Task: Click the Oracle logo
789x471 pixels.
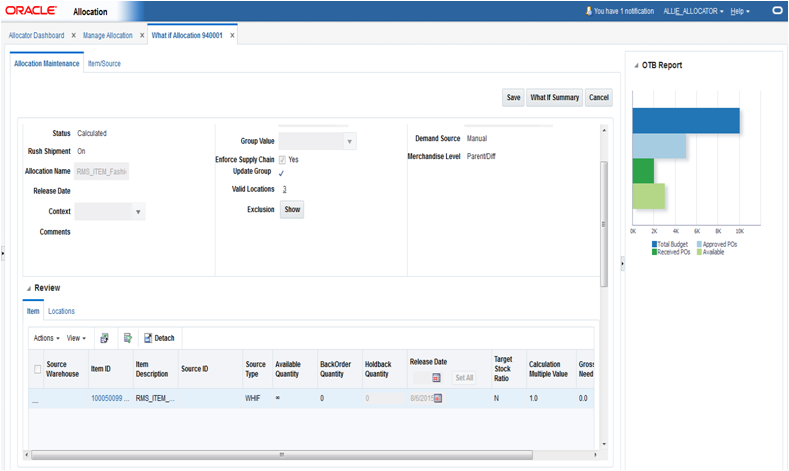Action: click(x=31, y=11)
